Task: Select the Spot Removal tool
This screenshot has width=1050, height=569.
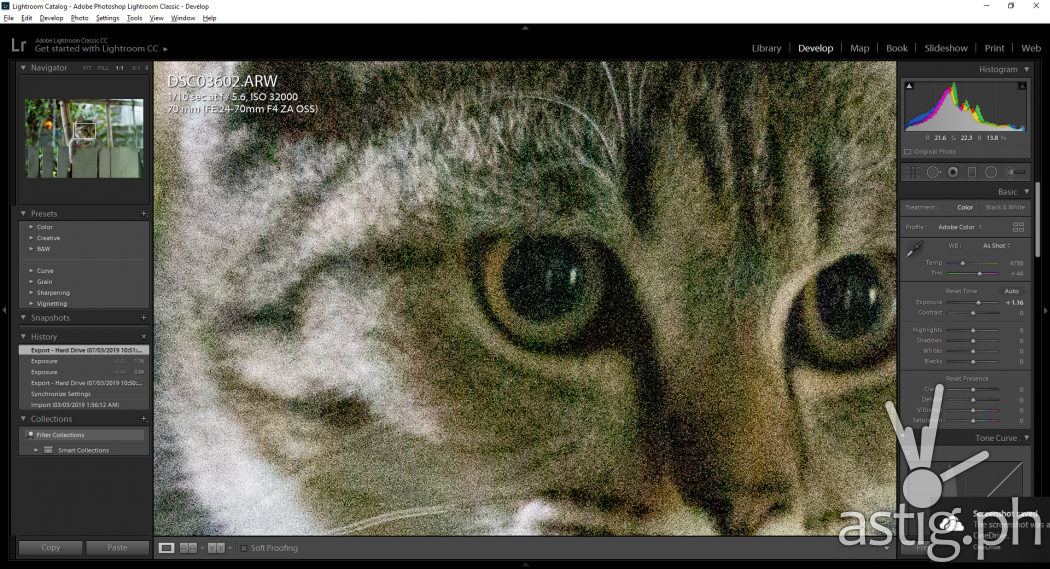Action: [933, 172]
